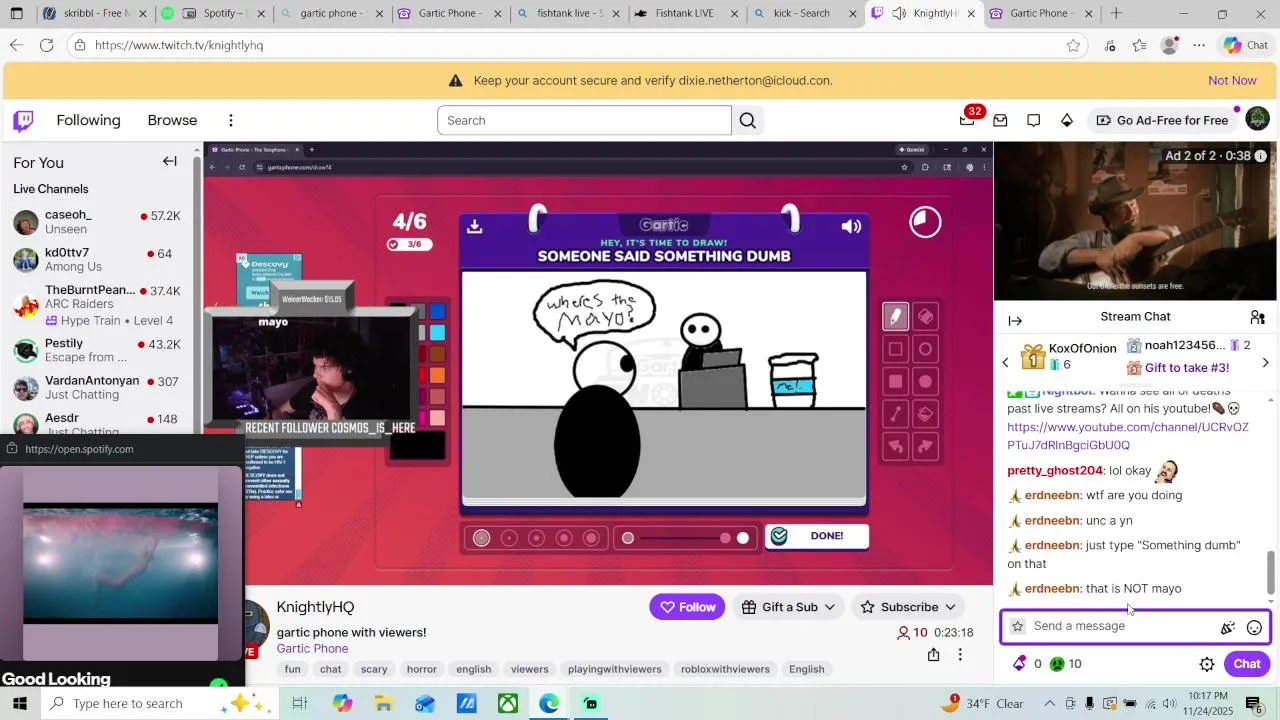Select the pencil tool in Gartic Phone
The height and width of the screenshot is (720, 1280).
tap(896, 317)
